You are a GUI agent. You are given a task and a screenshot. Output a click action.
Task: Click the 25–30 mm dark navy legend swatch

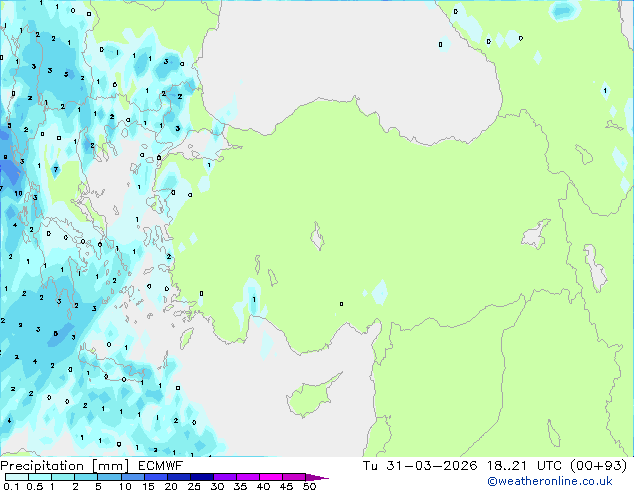(201, 477)
